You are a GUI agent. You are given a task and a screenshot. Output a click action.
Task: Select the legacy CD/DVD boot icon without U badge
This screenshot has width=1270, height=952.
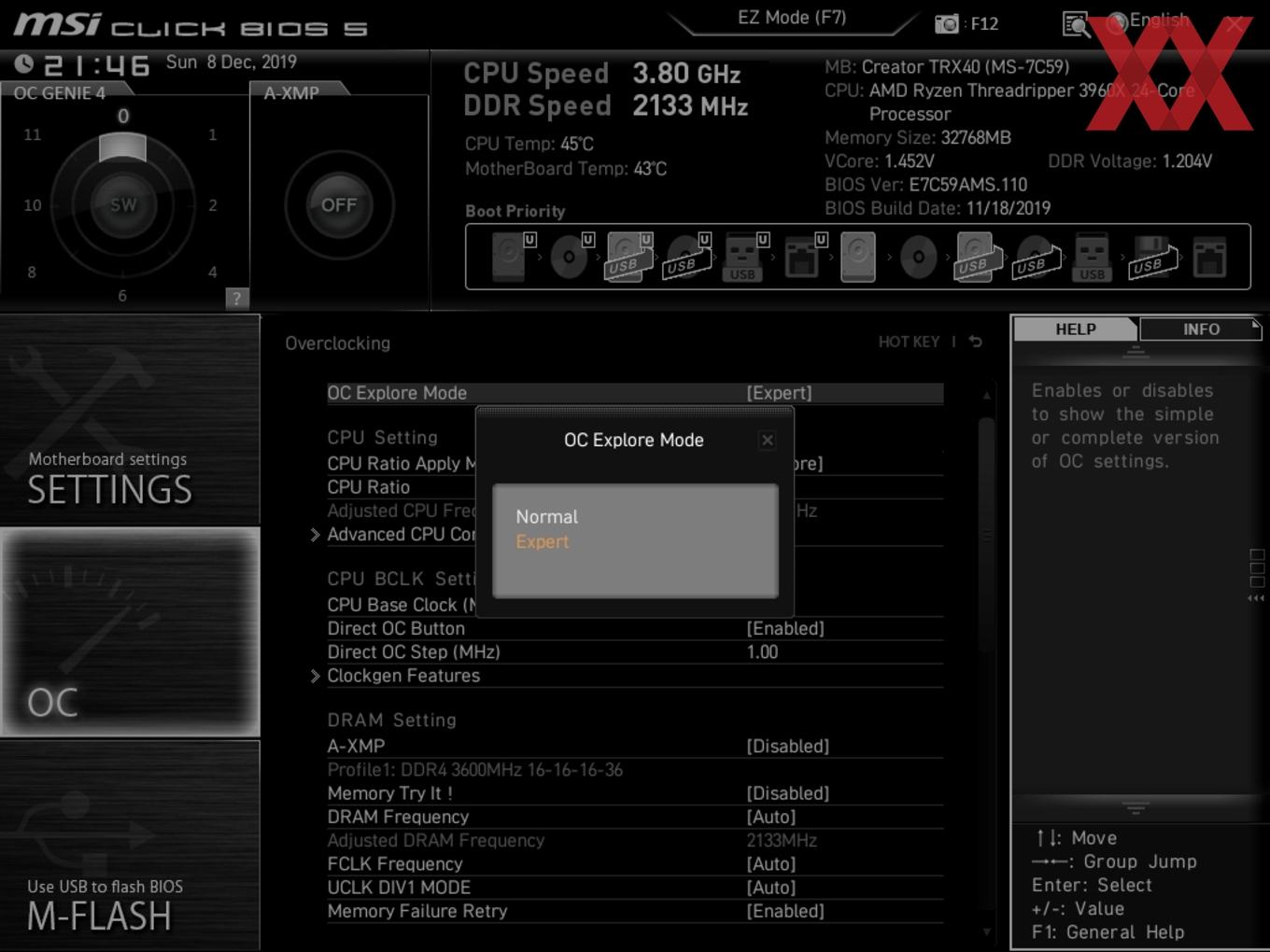[918, 257]
